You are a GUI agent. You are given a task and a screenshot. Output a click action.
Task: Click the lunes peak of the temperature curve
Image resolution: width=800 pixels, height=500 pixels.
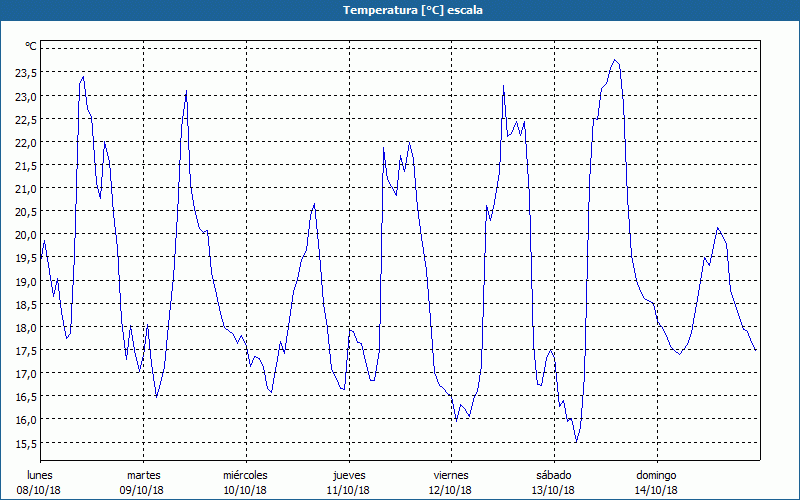83,77
